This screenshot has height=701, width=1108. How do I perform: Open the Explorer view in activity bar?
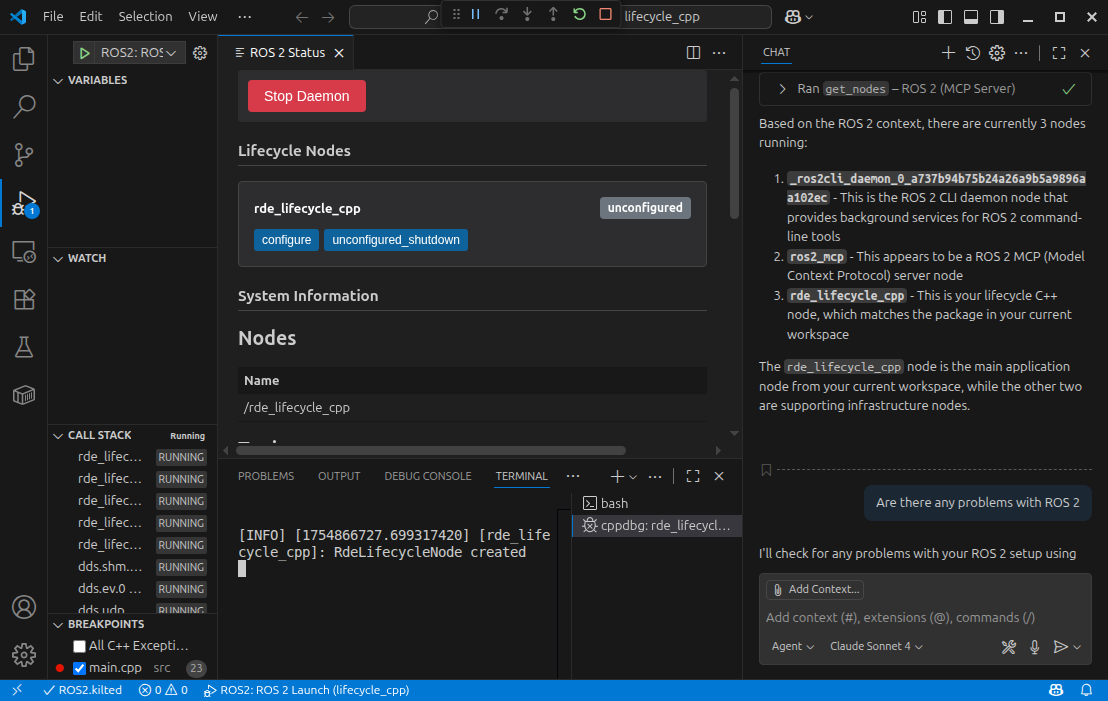click(x=24, y=59)
